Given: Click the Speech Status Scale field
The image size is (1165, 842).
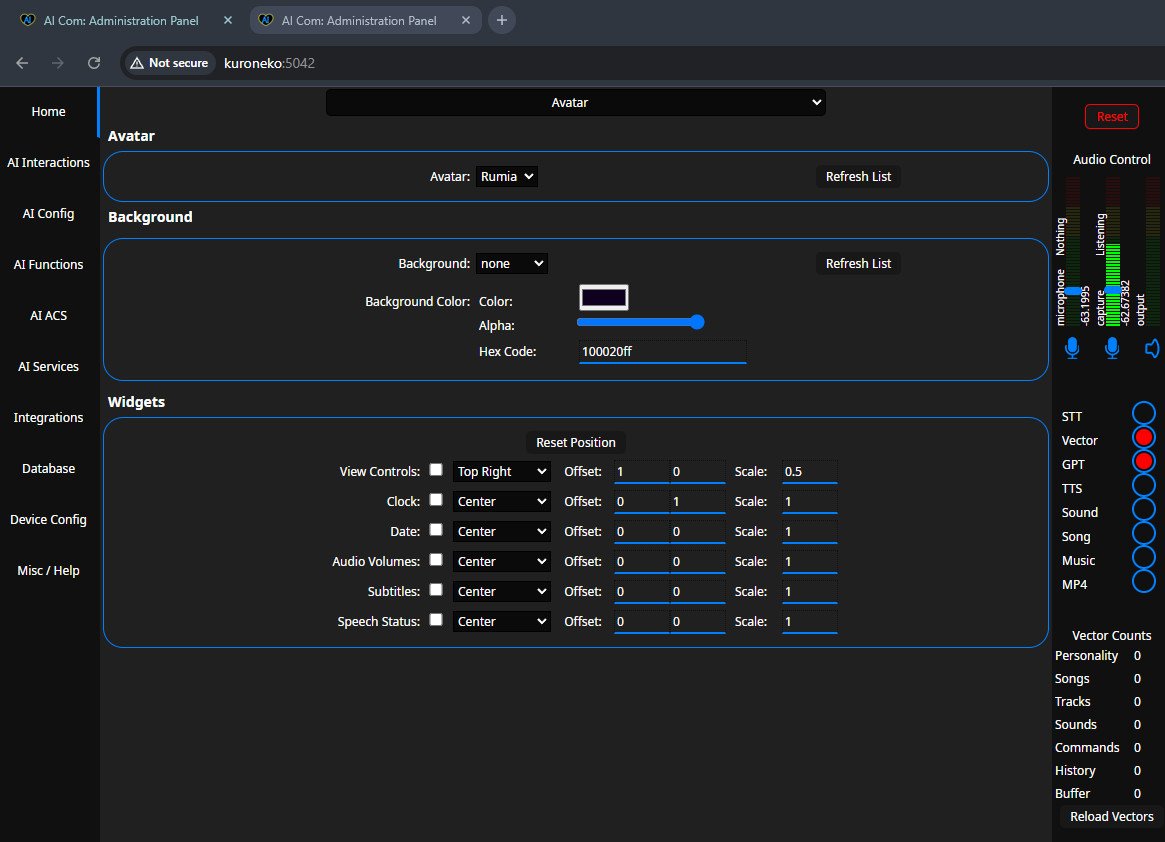Looking at the screenshot, I should point(809,621).
